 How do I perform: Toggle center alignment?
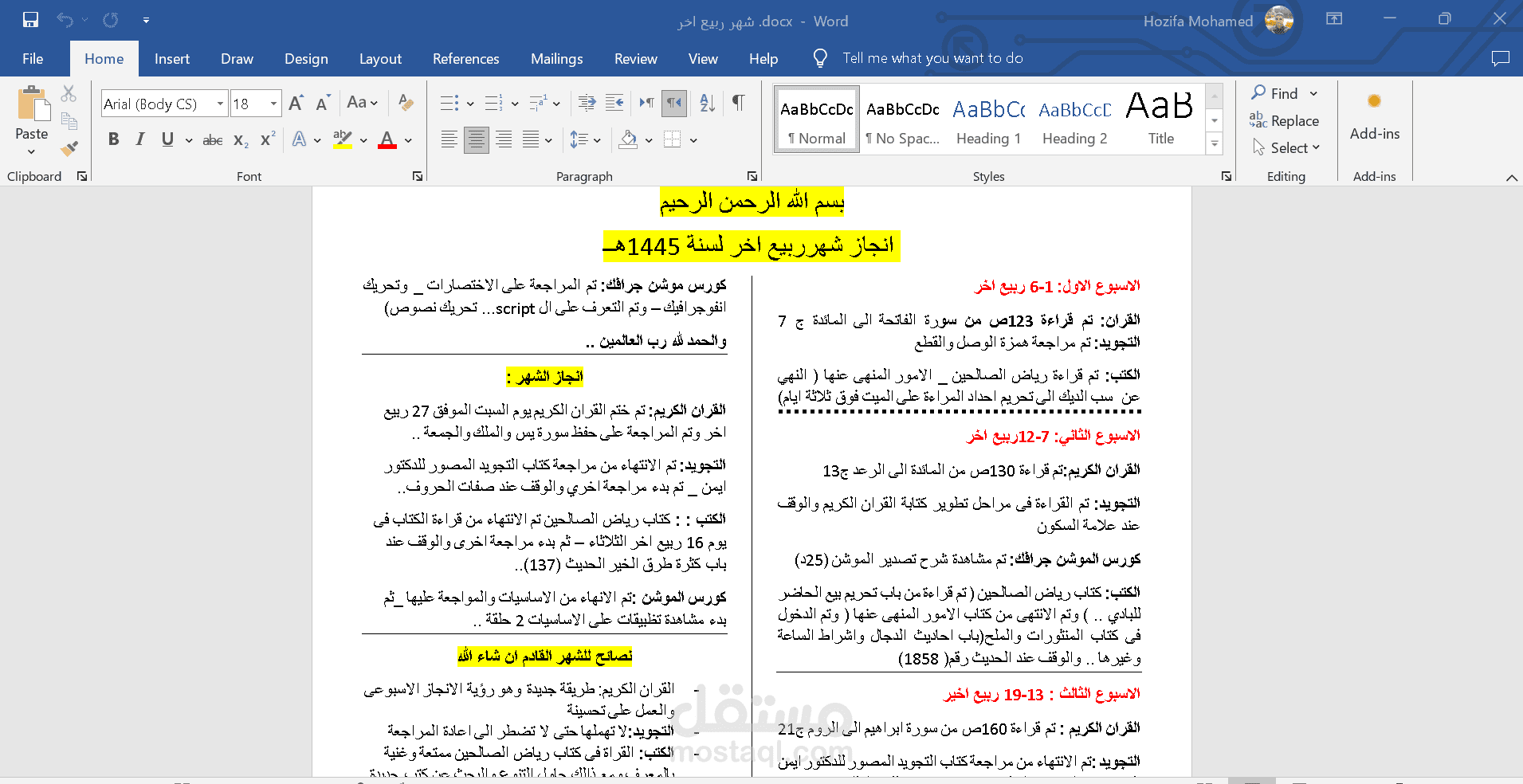pos(477,140)
